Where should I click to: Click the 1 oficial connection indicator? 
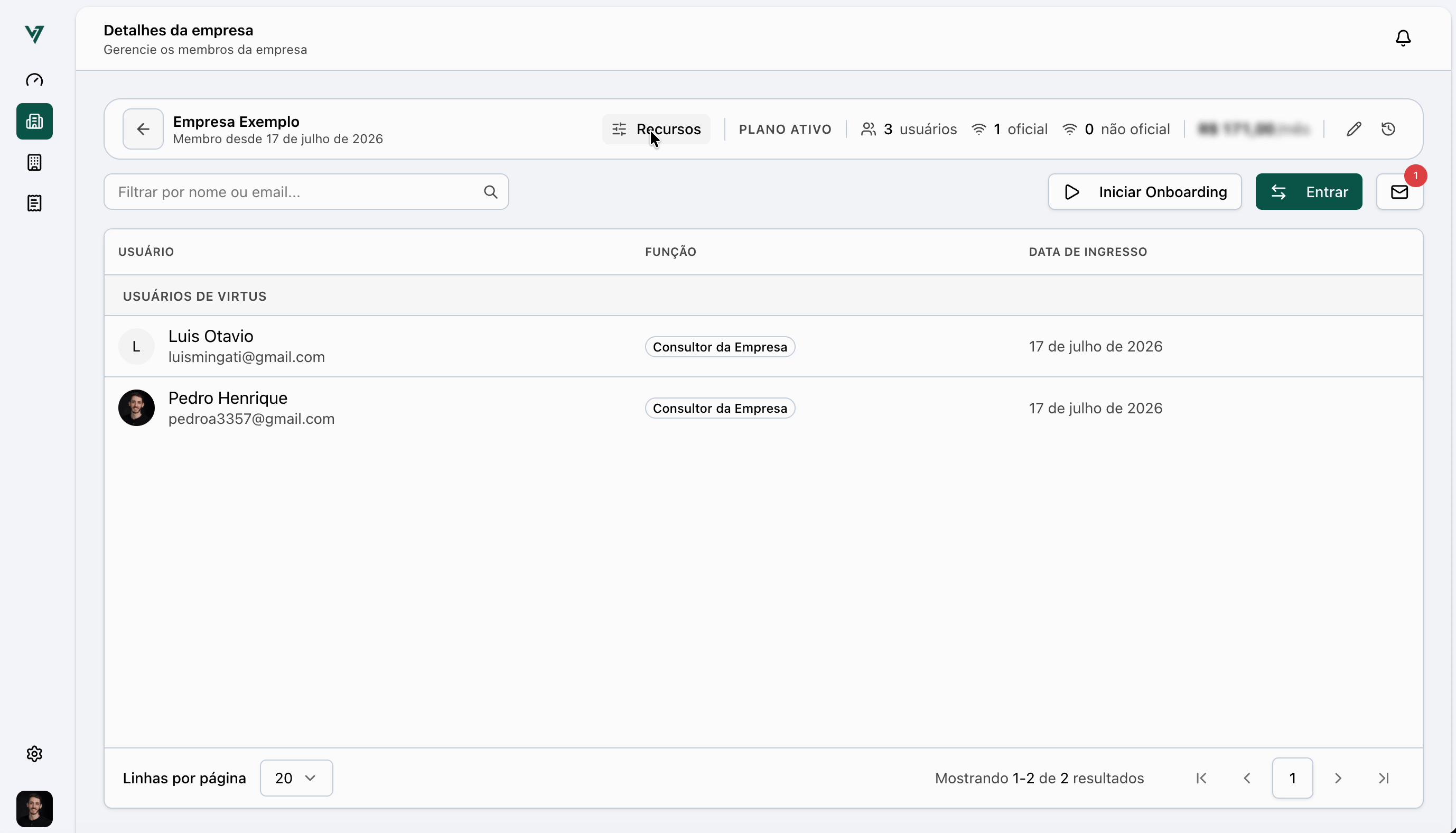(1010, 129)
